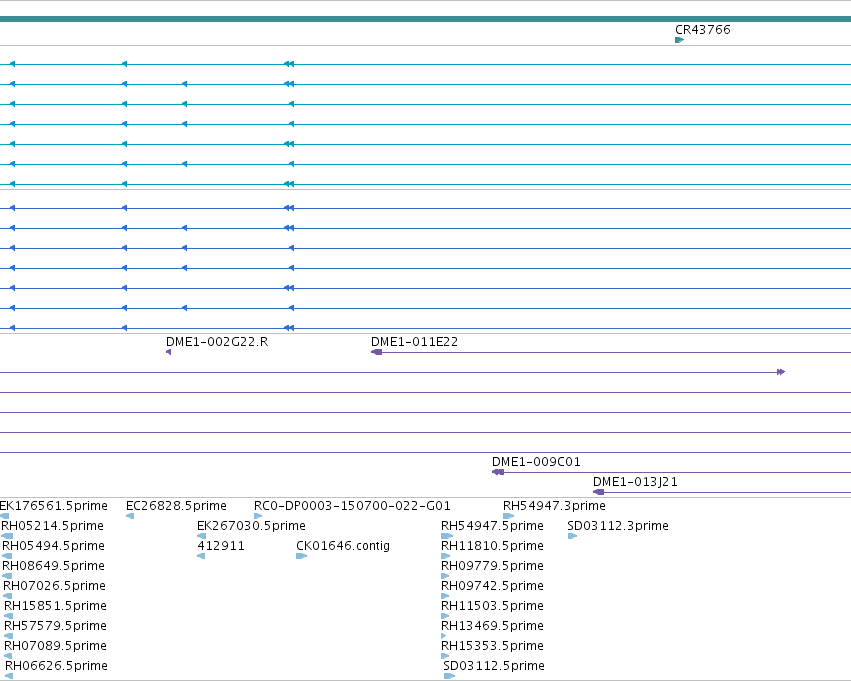Select the DME1-009C01 feature label
This screenshot has height=681, width=851.
coord(536,462)
